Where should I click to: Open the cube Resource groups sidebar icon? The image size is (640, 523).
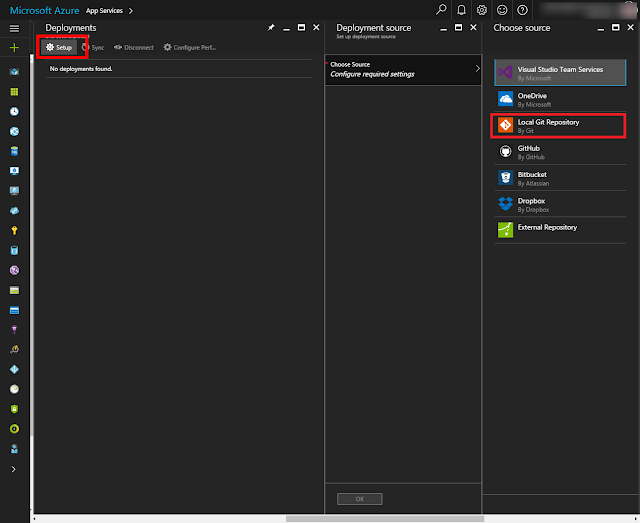click(x=14, y=72)
